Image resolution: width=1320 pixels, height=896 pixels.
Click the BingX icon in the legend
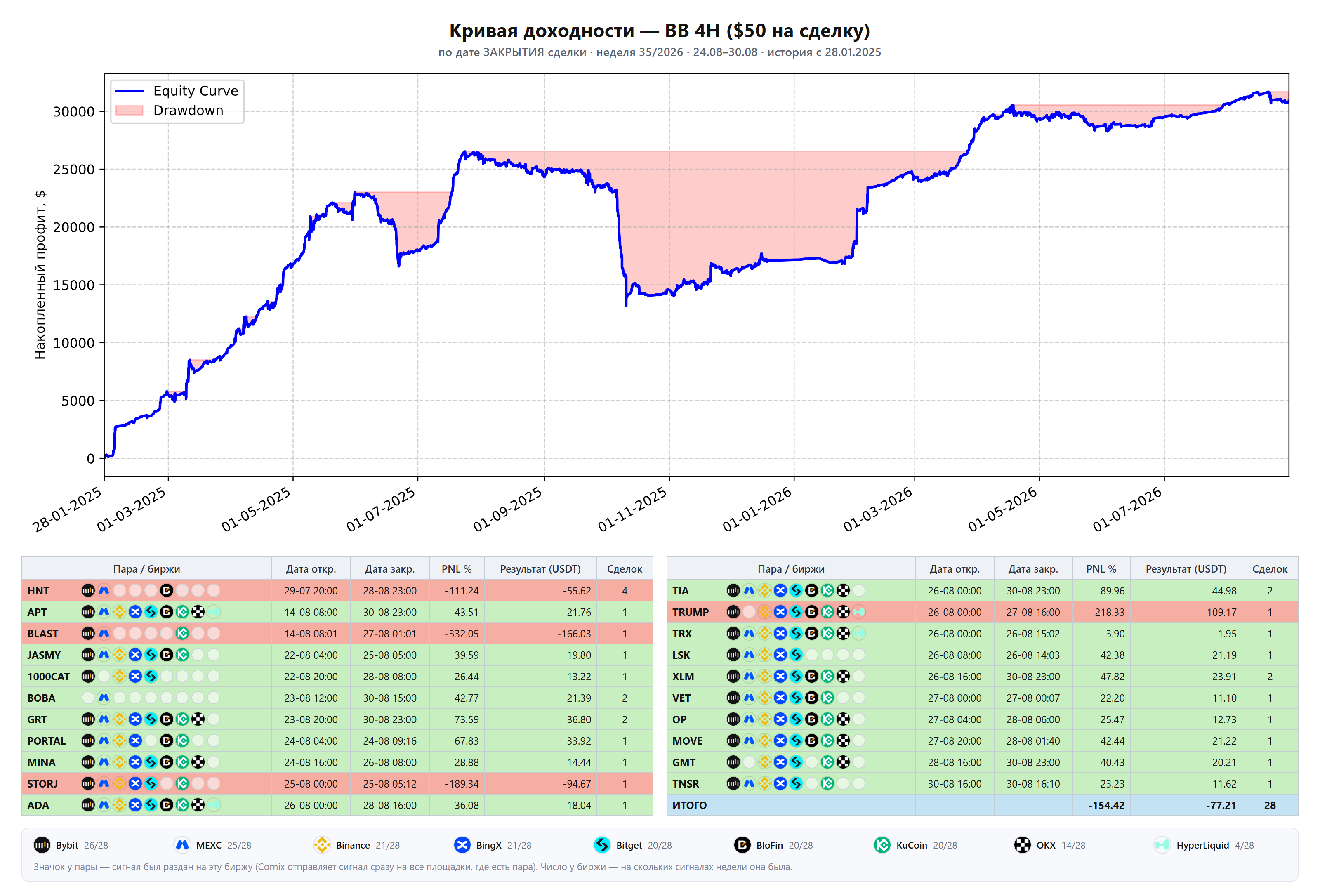click(x=462, y=845)
